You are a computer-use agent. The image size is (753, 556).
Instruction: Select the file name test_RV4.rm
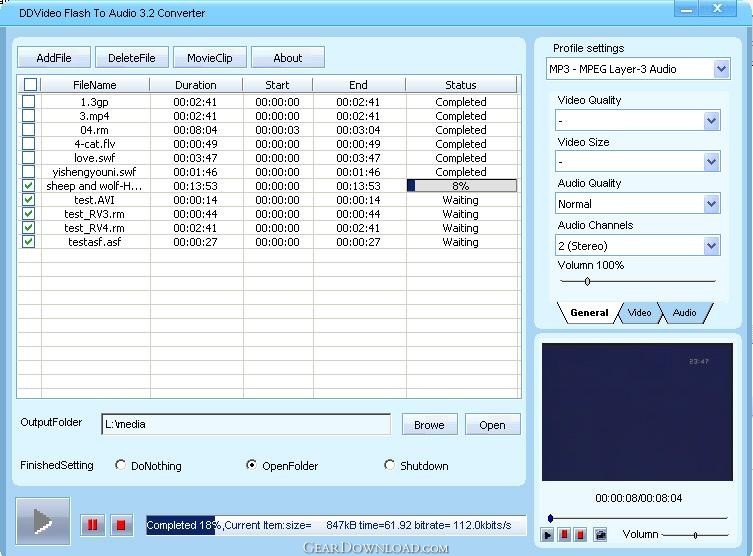click(95, 228)
